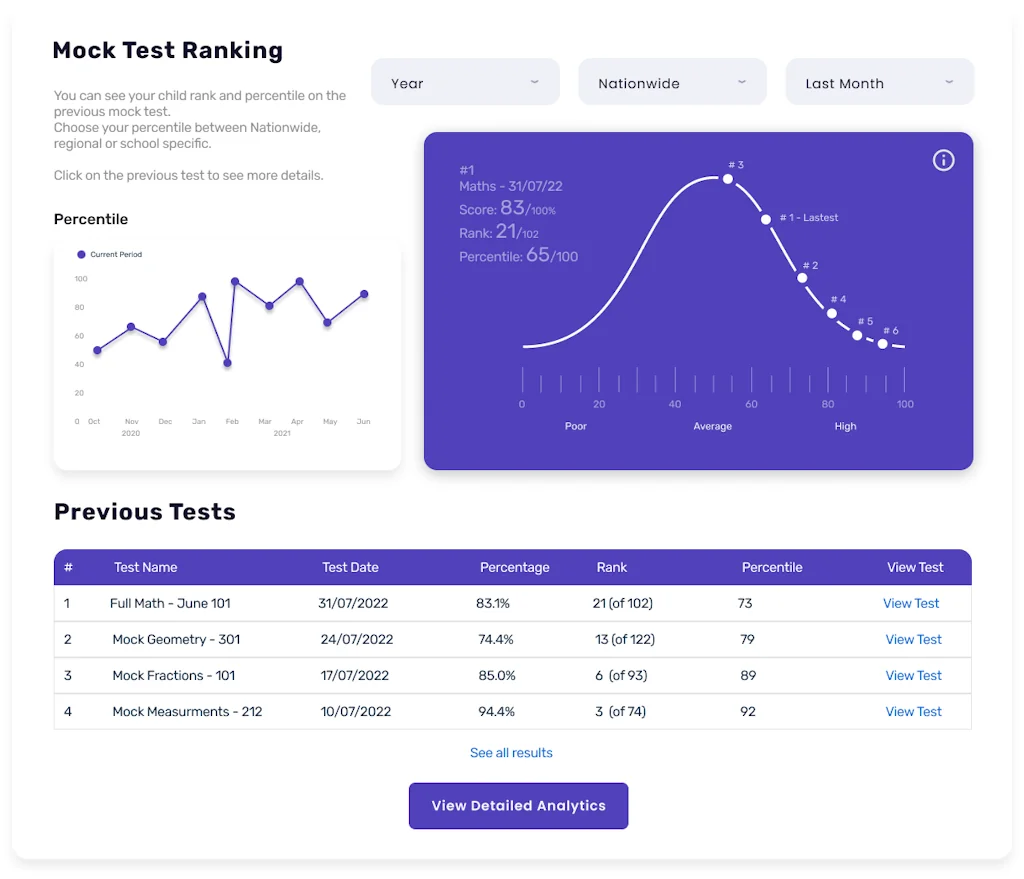Select the Rank column header
1024x879 pixels.
tap(611, 567)
